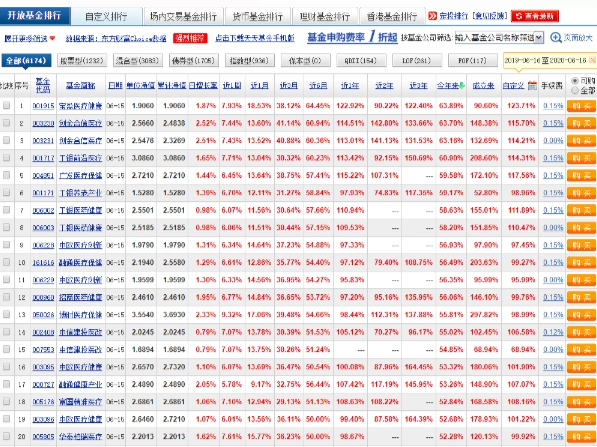Image resolution: width=597 pixels, height=447 pixels.
Task: Select the 全部(6174) filter button
Action: pos(26,60)
